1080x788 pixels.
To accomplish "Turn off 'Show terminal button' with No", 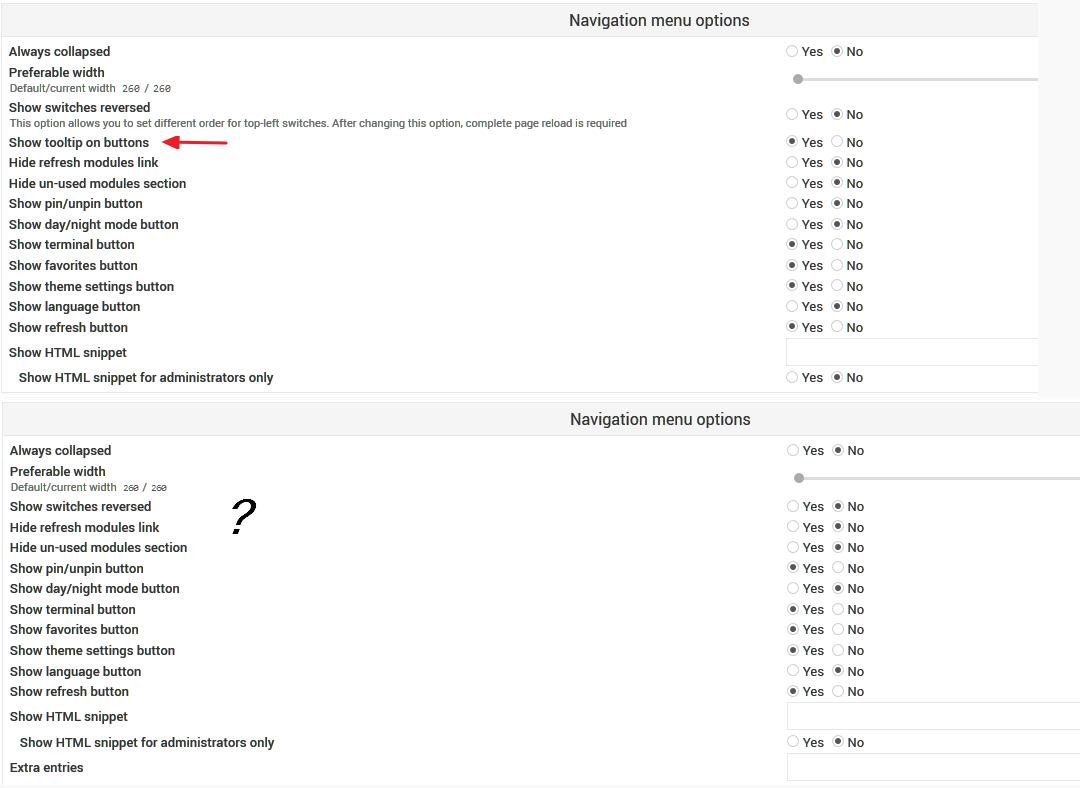I will pyautogui.click(x=838, y=244).
